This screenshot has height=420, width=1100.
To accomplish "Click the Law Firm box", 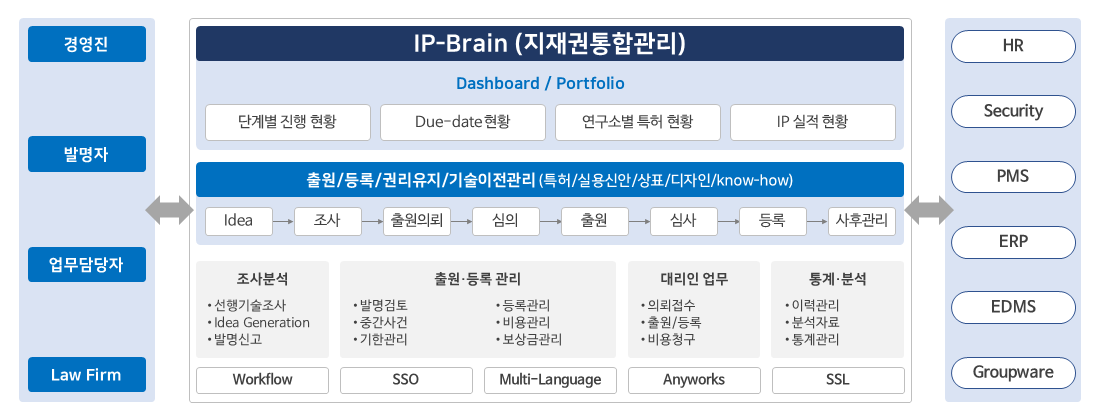I will pos(86,374).
